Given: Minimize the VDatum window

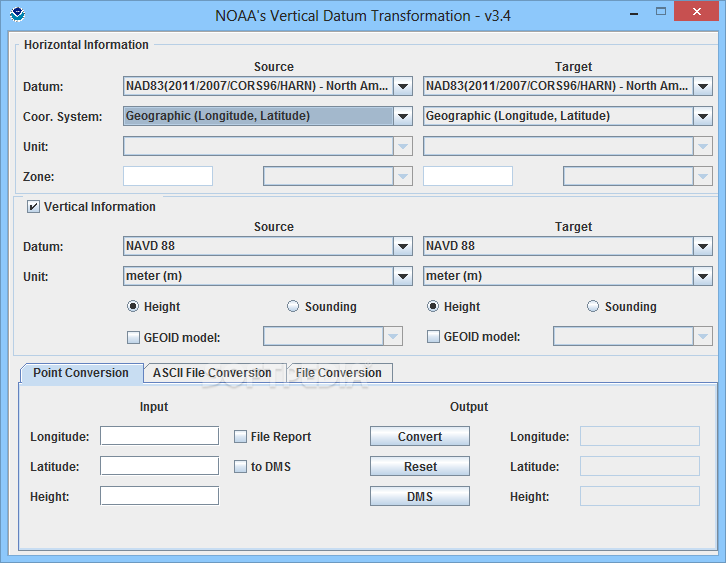Looking at the screenshot, I should tap(634, 13).
